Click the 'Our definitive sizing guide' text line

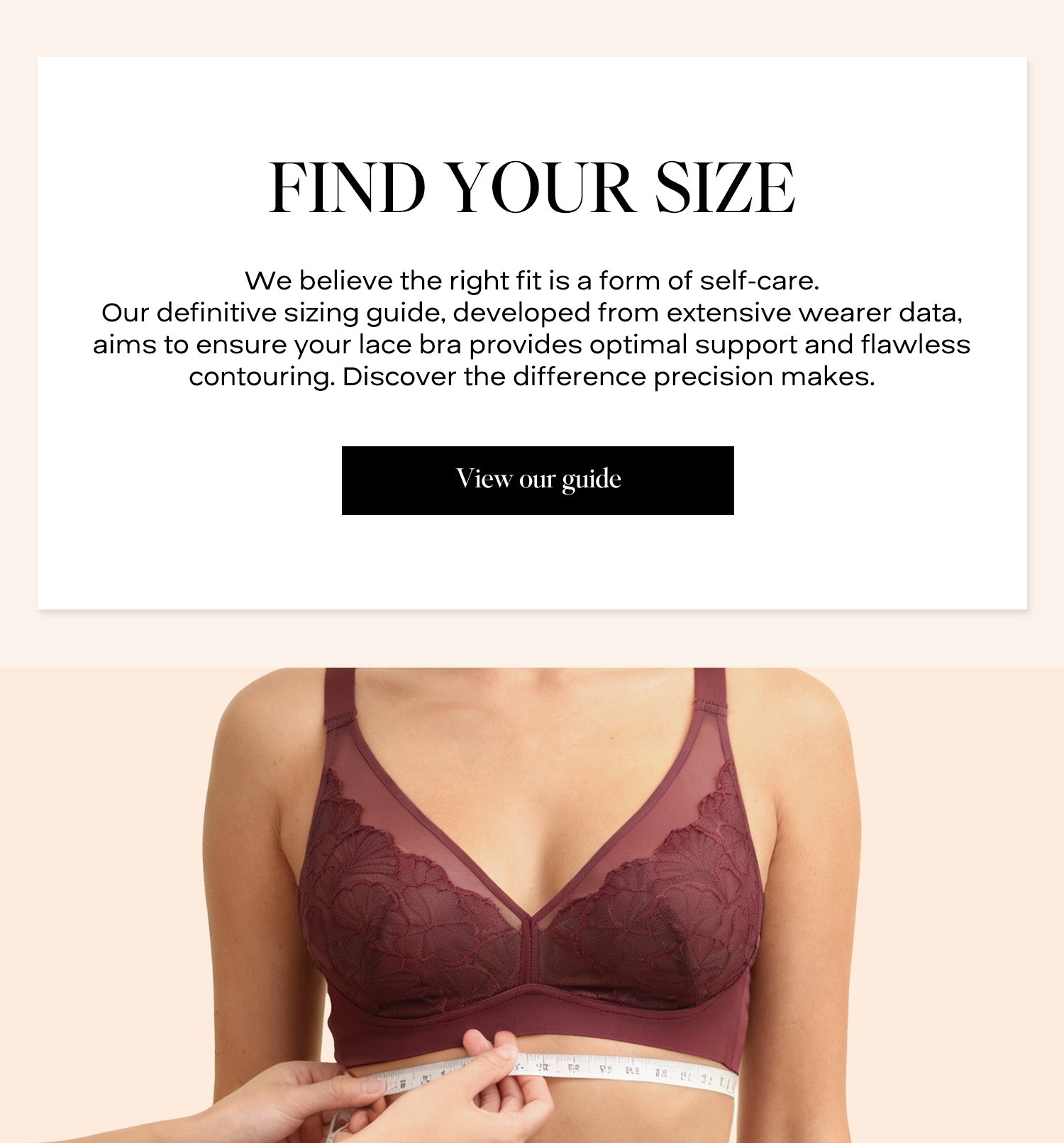click(532, 313)
